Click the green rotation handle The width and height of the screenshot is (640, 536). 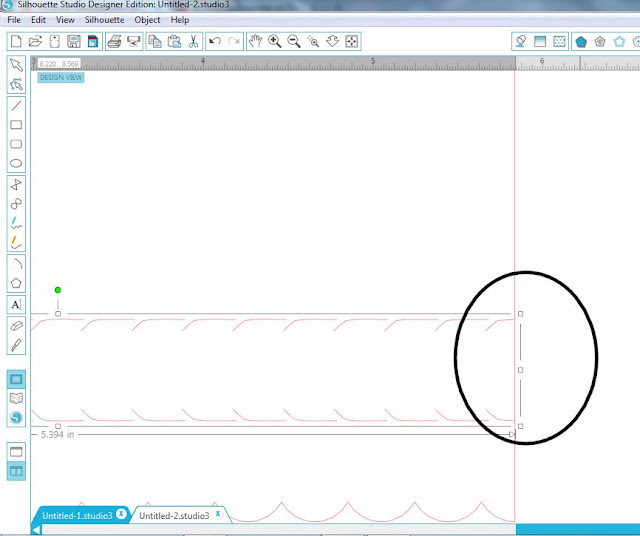(x=58, y=290)
